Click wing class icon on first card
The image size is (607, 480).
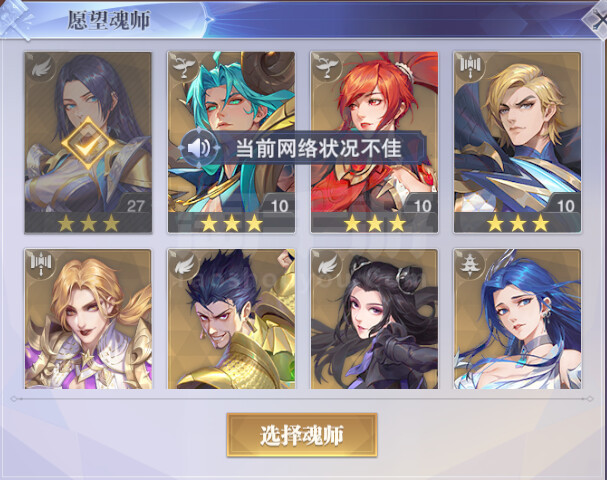[x=42, y=68]
